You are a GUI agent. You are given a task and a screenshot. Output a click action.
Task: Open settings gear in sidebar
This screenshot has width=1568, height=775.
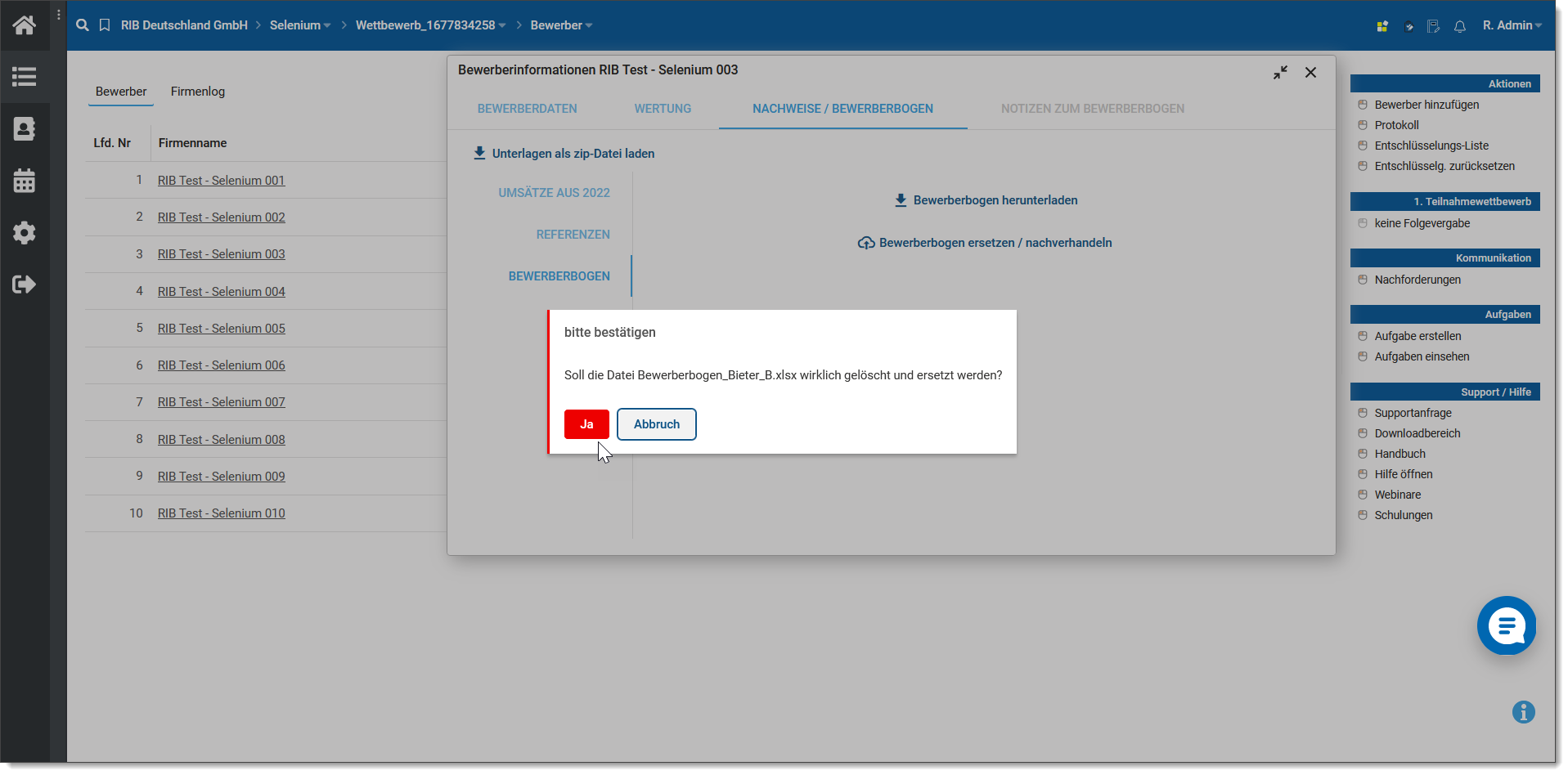click(x=24, y=233)
